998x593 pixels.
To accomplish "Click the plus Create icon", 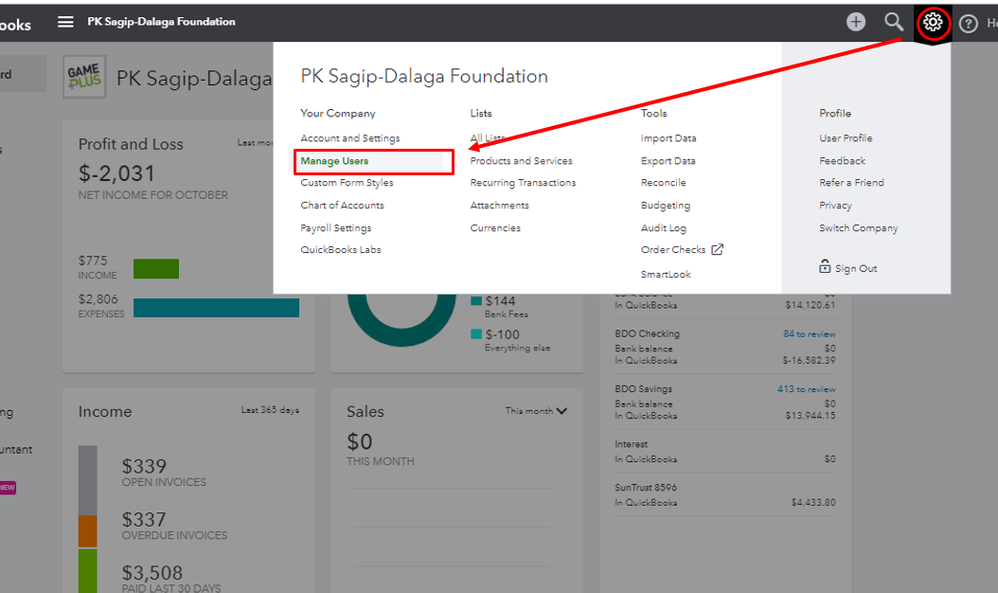I will pyautogui.click(x=856, y=22).
